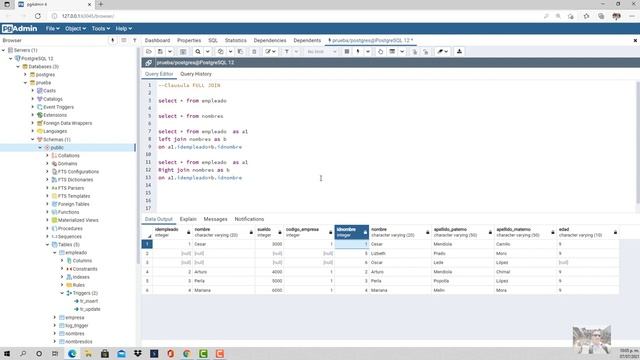Switch to the Dependents tab

tap(307, 40)
